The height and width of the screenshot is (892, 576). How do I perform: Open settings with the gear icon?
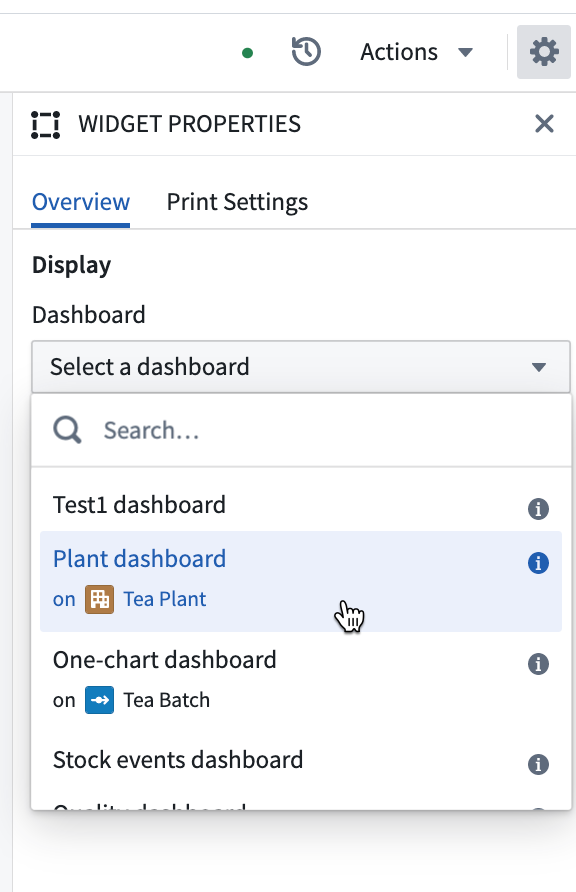coord(544,52)
